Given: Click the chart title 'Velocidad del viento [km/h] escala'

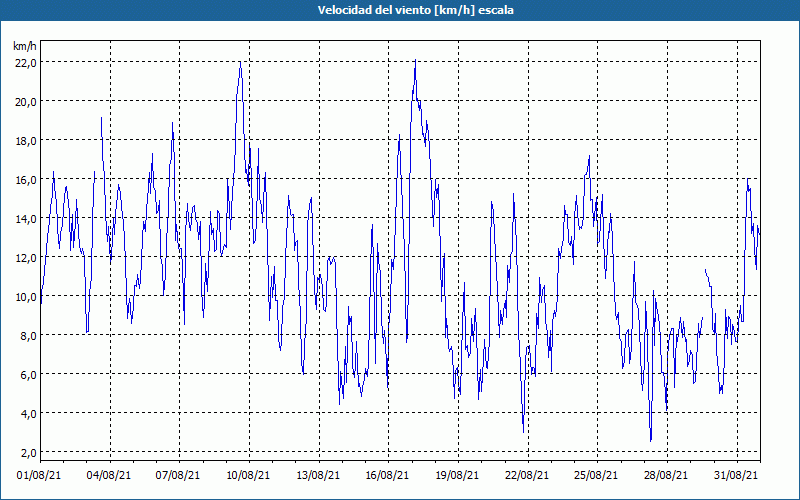Looking at the screenshot, I should 415,10.
